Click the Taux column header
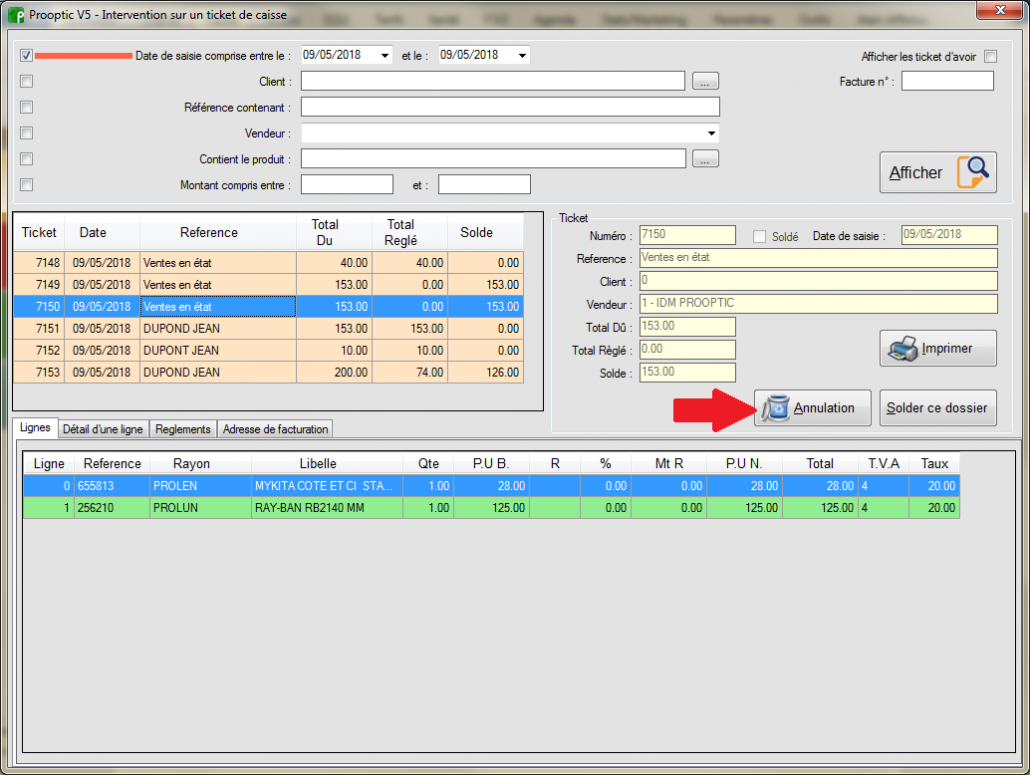 [x=934, y=464]
